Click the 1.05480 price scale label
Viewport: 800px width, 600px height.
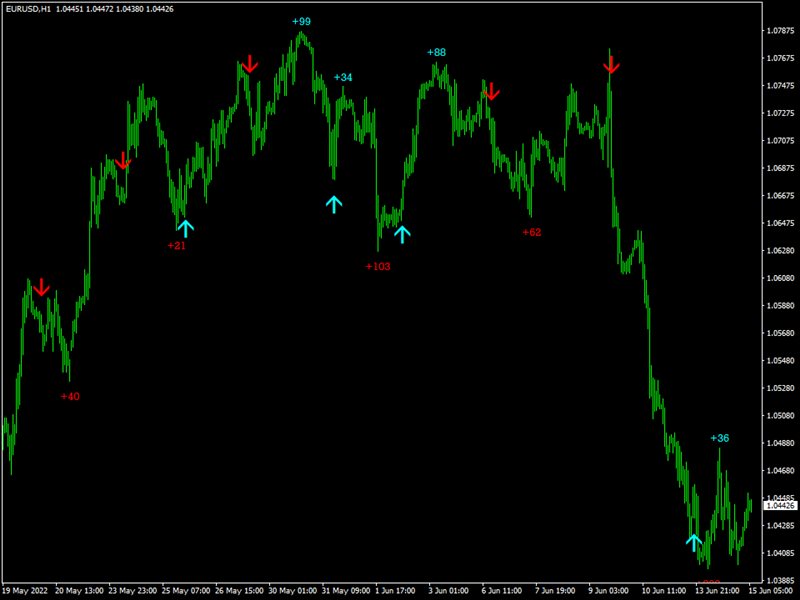coord(781,361)
